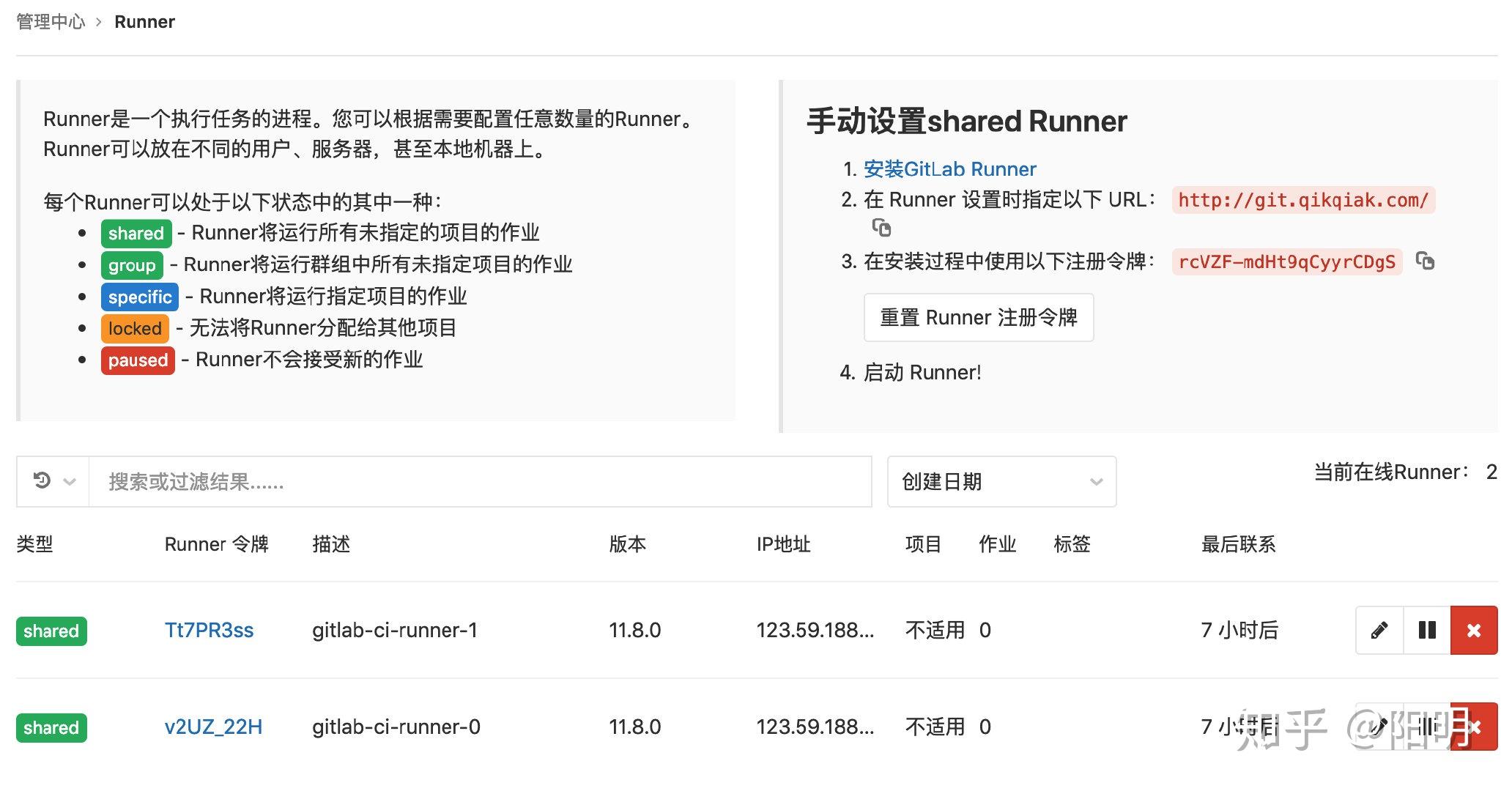This screenshot has height=791, width=1512.
Task: Toggle shared status badge on gitlab-ci-runner-0
Action: point(51,727)
